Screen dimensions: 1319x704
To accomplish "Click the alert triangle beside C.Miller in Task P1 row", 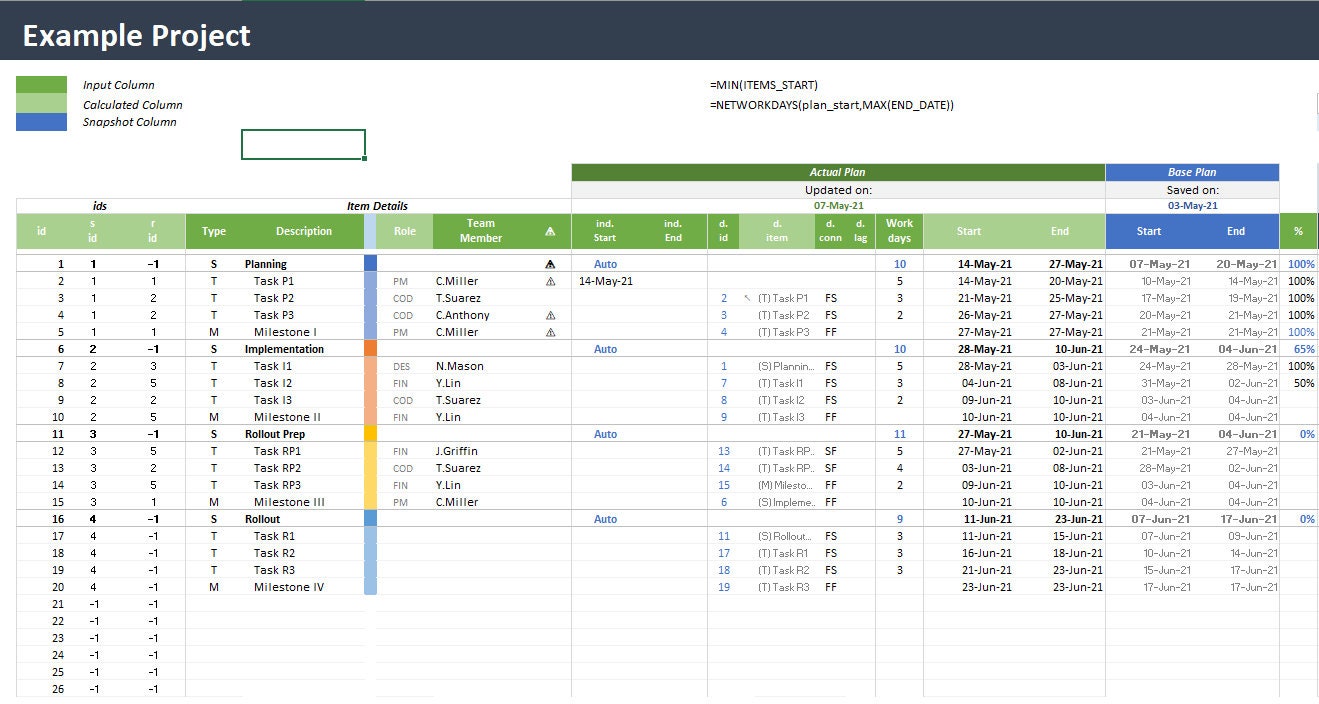I will coord(551,281).
